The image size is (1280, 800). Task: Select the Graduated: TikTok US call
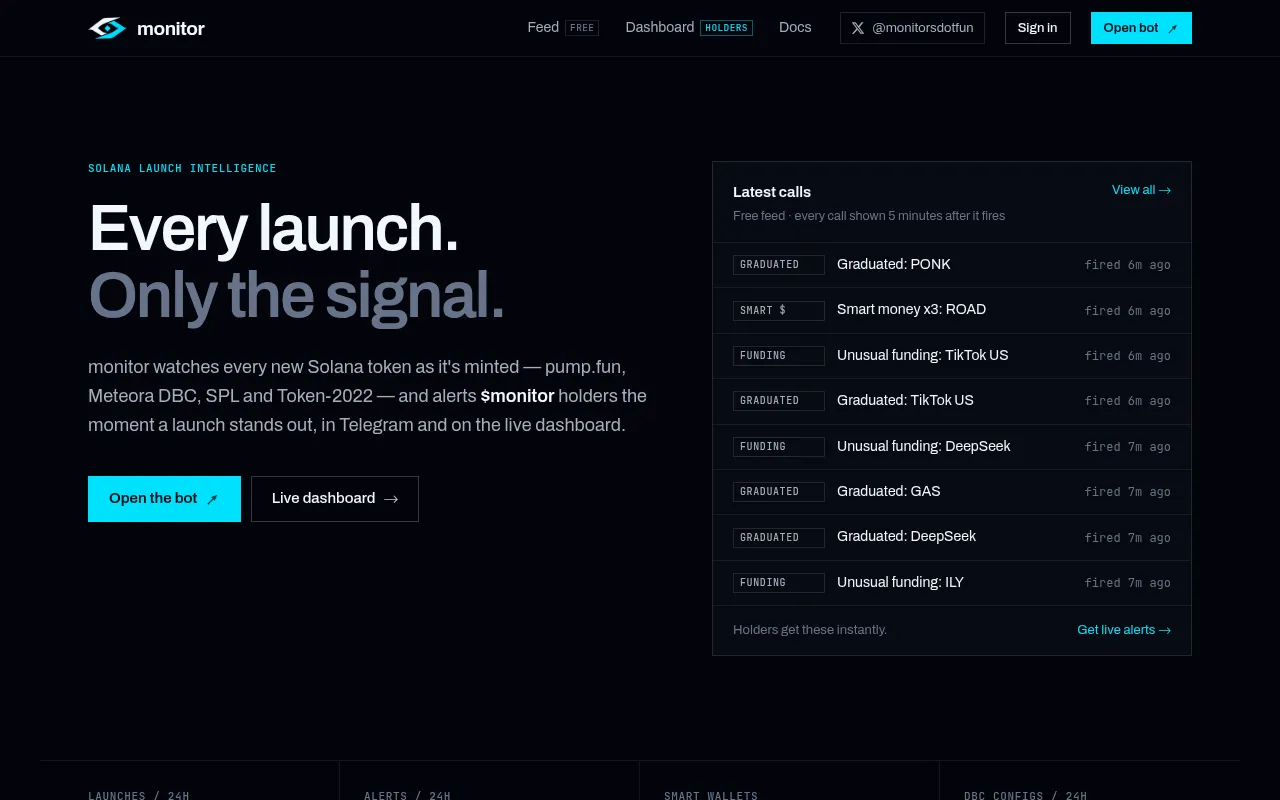[x=952, y=401]
